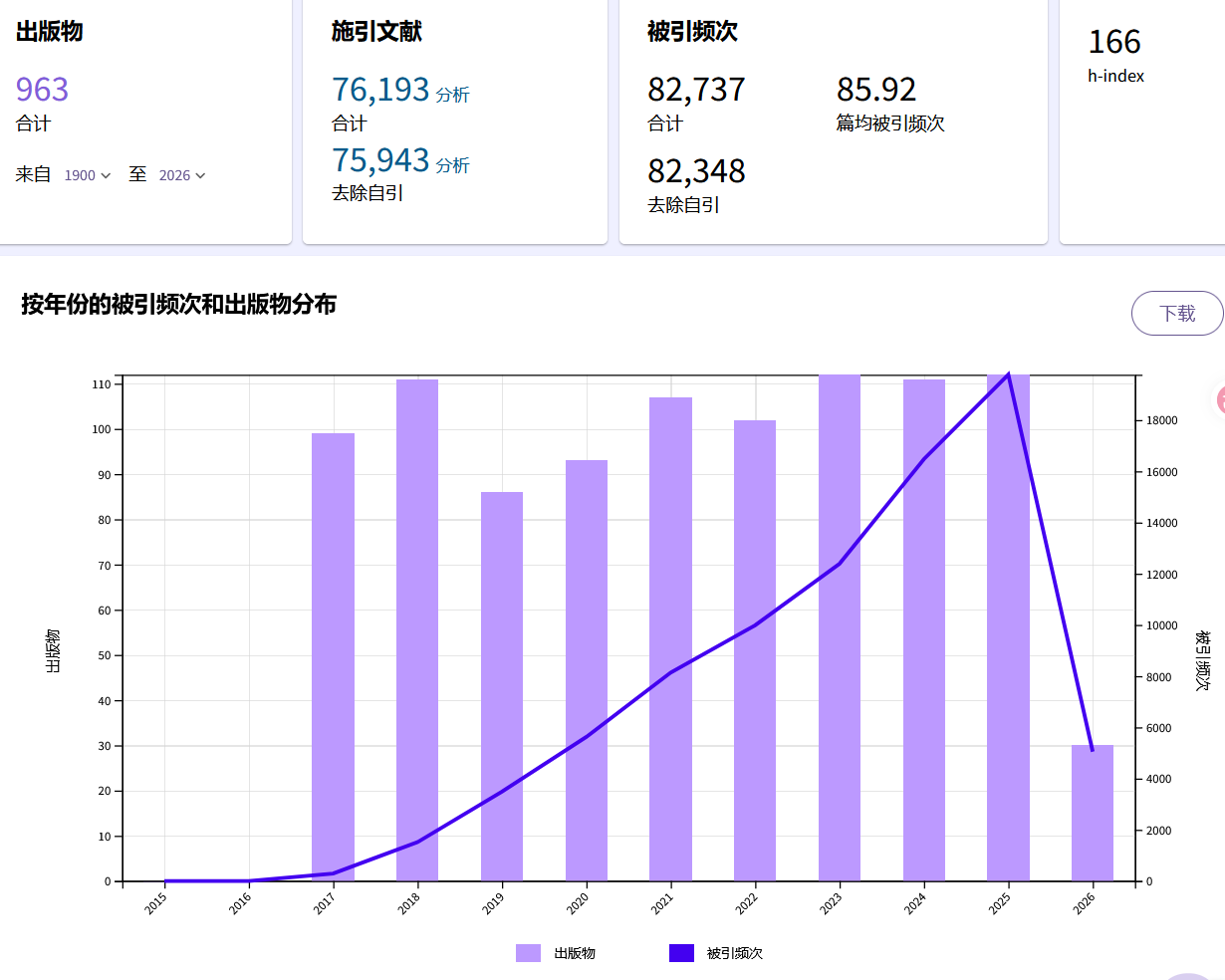Open the 963 publications total link

42,90
